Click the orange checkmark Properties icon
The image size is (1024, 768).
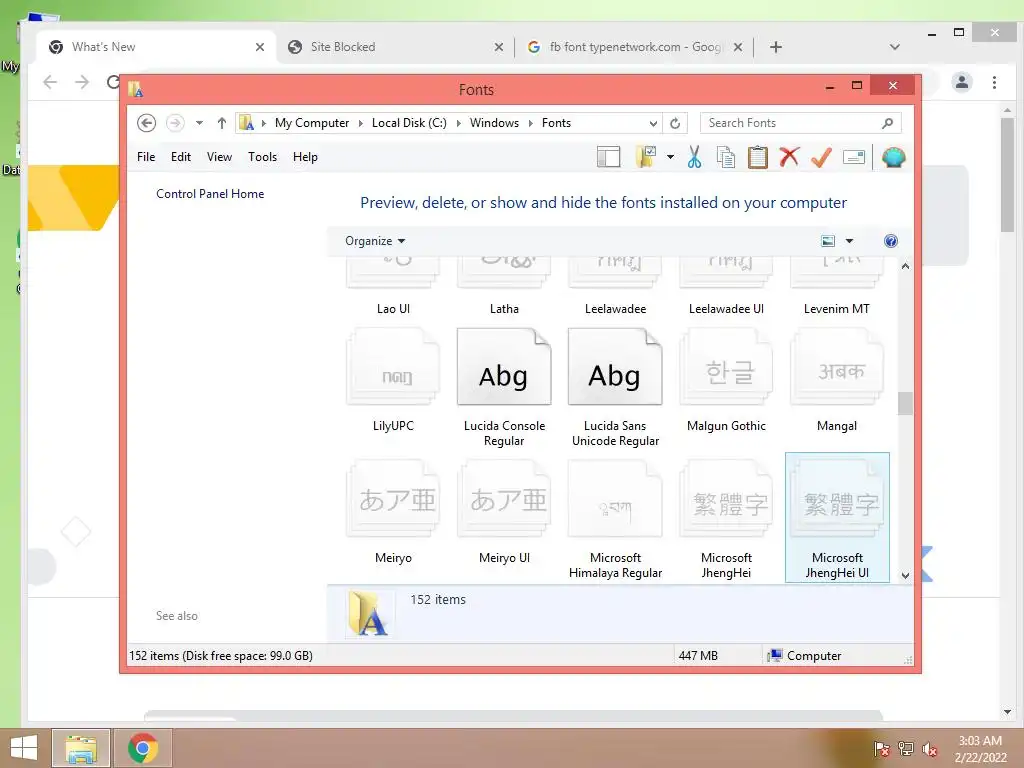pos(822,157)
